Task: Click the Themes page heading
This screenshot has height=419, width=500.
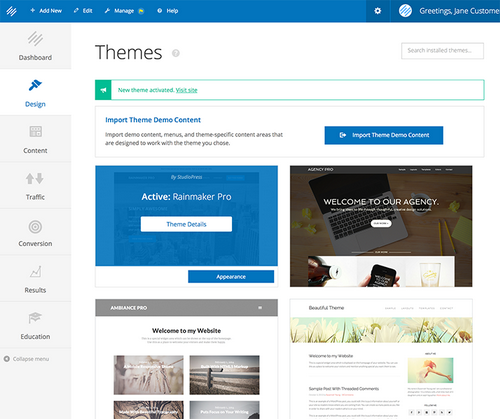Action: coord(129,52)
